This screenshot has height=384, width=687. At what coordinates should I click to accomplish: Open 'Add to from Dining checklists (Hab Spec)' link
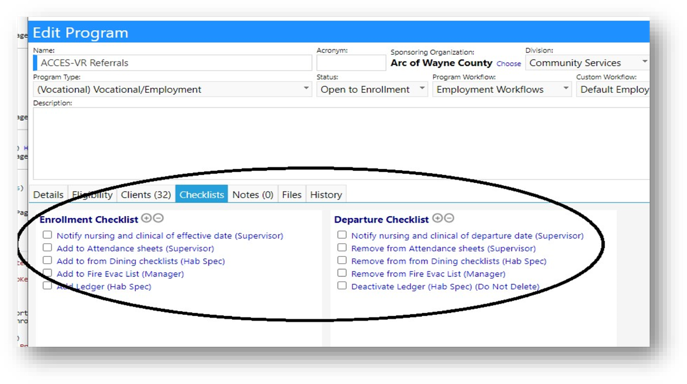(141, 261)
